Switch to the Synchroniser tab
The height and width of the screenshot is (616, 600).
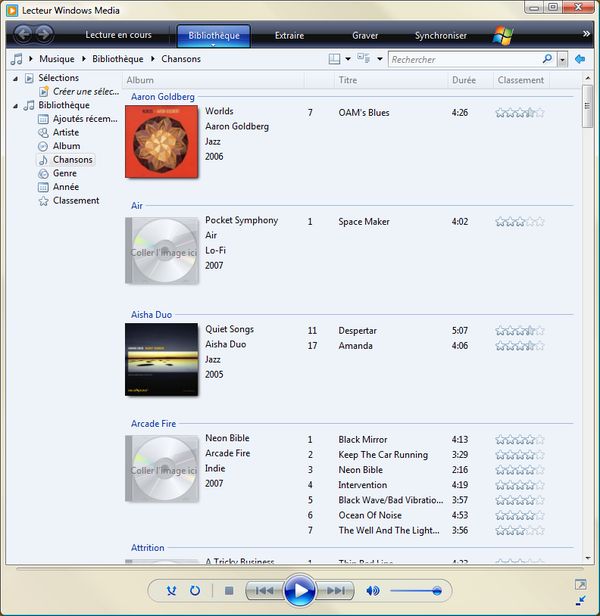tap(440, 36)
